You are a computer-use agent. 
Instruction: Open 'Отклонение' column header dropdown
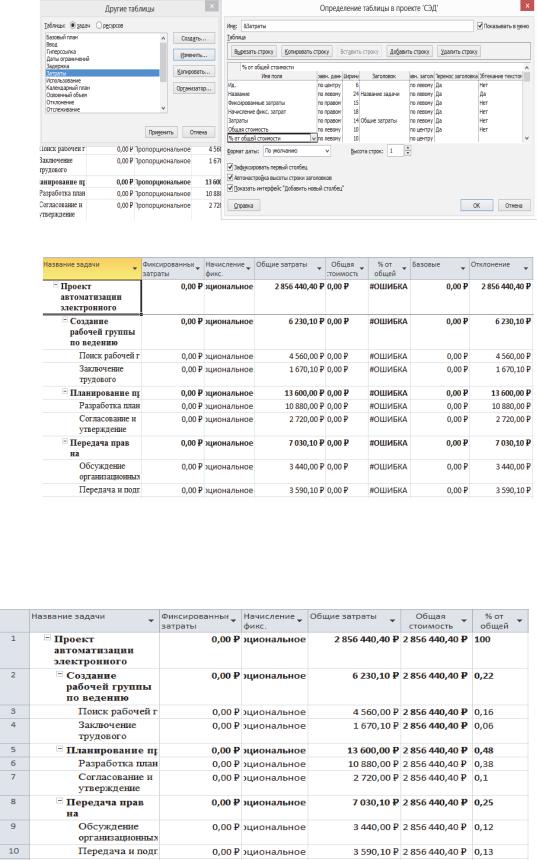pos(526,268)
